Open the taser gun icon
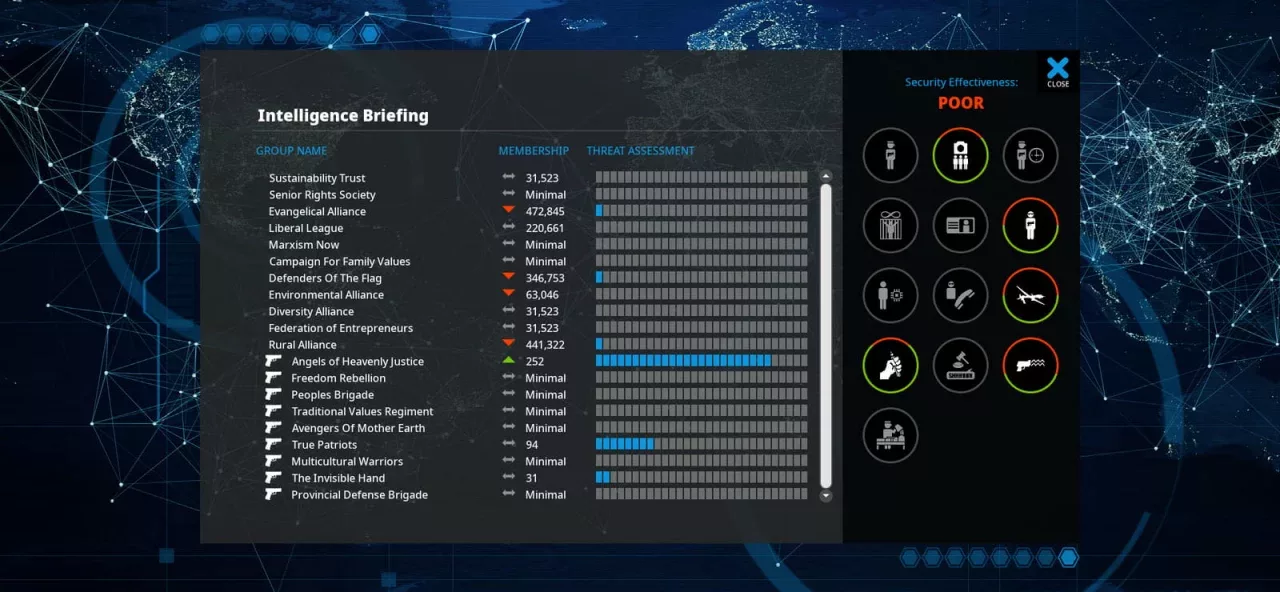This screenshot has height=592, width=1280. tap(1030, 365)
